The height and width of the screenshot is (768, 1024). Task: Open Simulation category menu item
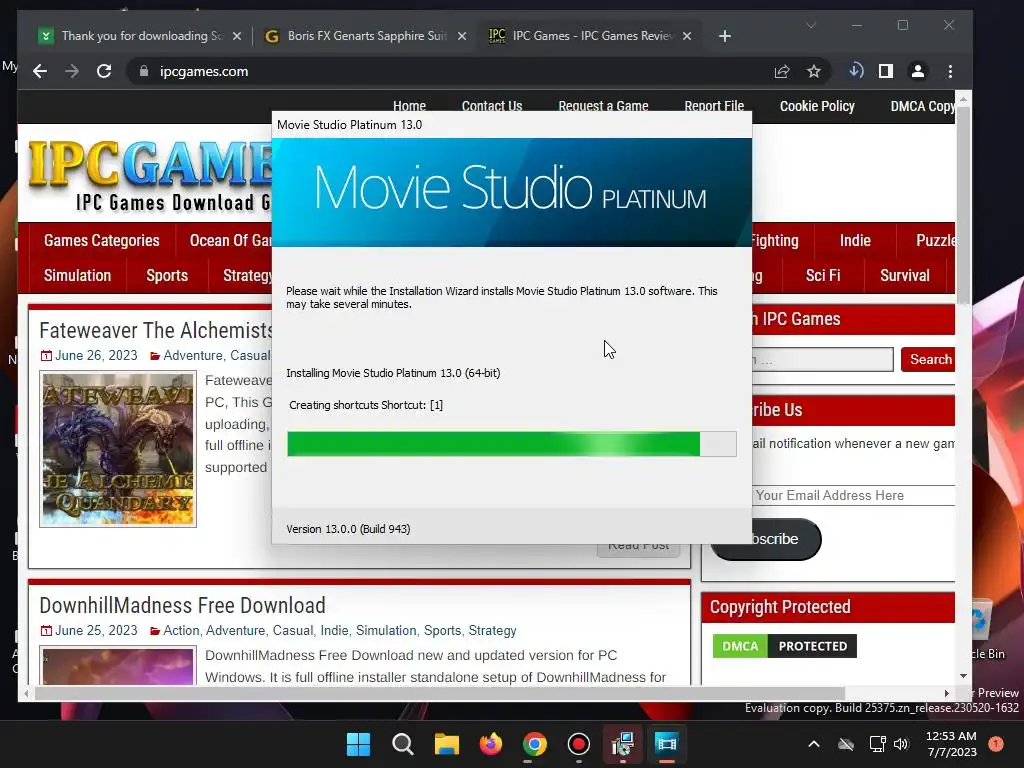77,276
